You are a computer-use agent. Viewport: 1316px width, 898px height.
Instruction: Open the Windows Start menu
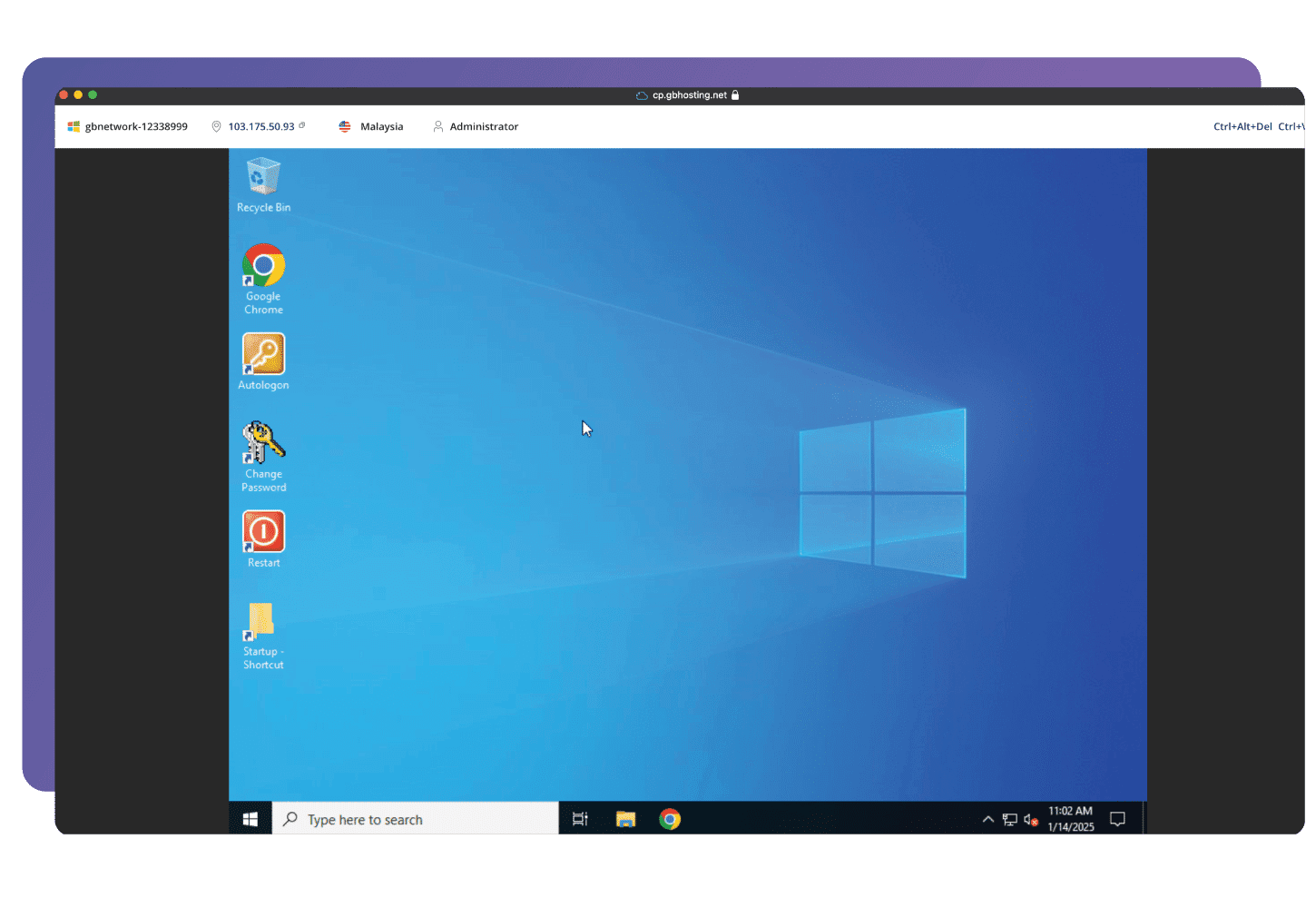tap(250, 819)
